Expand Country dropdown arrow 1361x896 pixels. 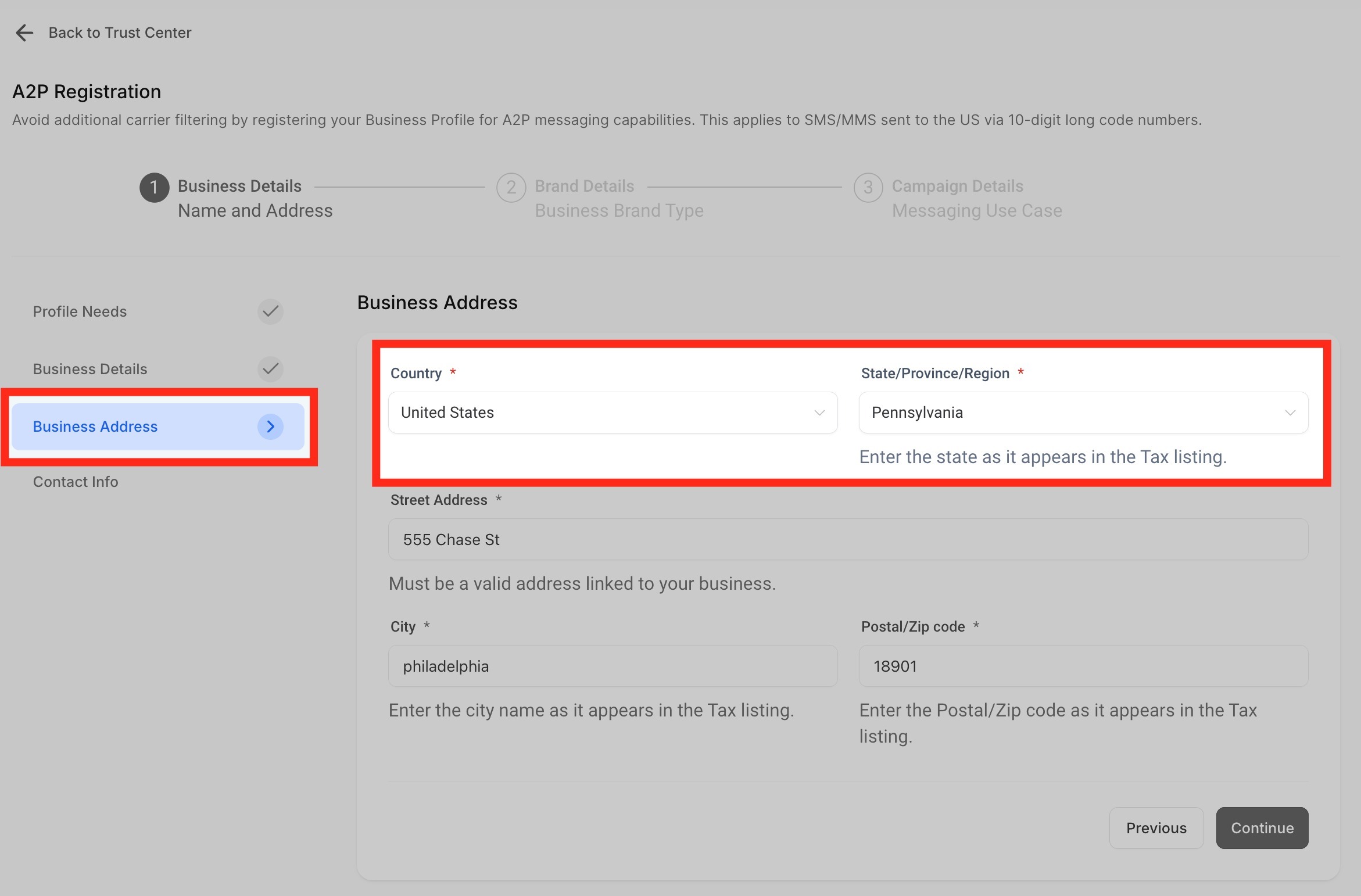(x=819, y=413)
